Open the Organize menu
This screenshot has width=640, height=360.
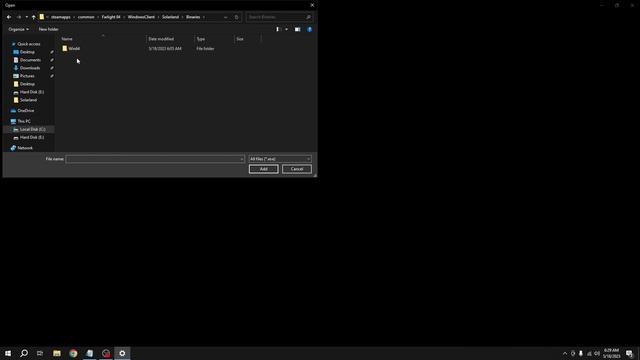tap(18, 29)
